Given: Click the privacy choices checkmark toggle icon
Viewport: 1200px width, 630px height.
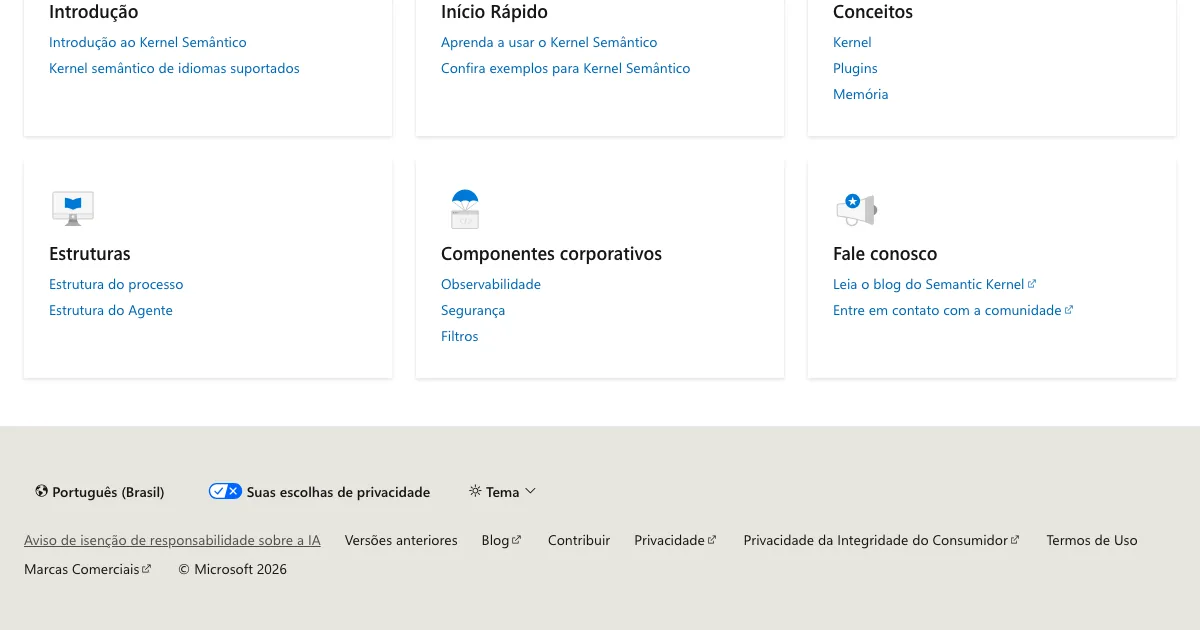Looking at the screenshot, I should [225, 491].
